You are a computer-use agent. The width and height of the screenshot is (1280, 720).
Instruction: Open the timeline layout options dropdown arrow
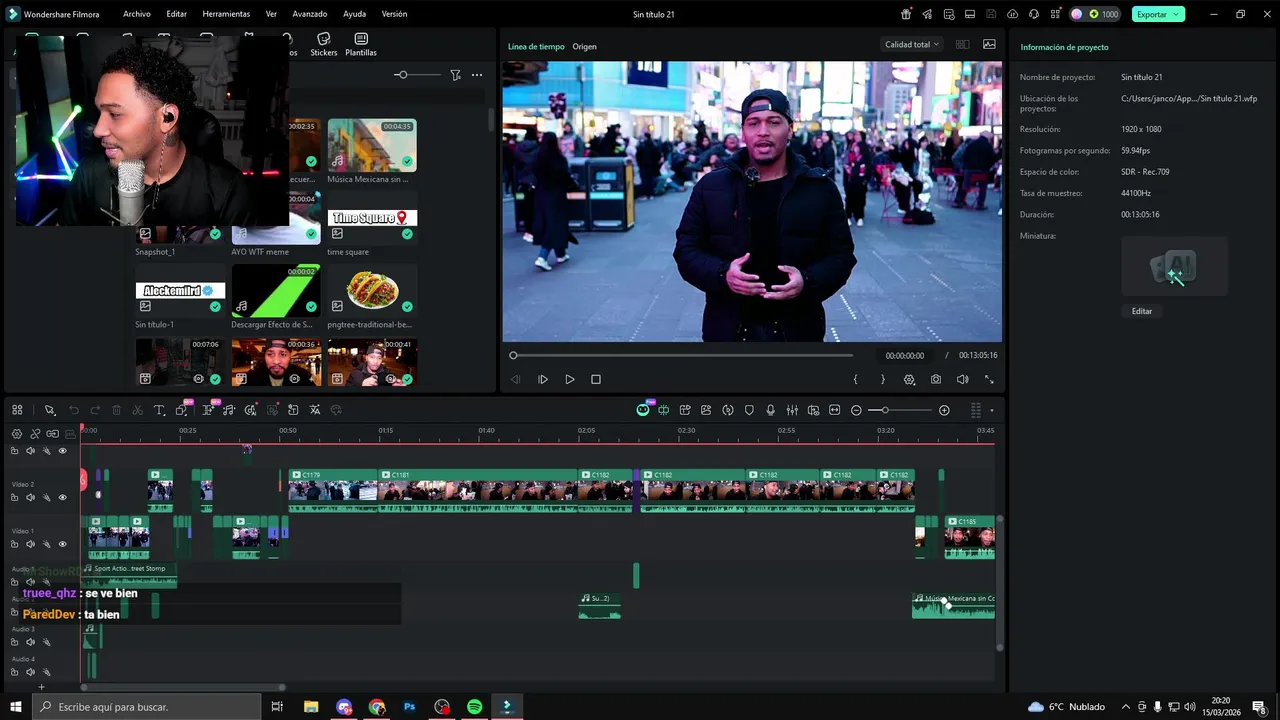click(x=992, y=410)
